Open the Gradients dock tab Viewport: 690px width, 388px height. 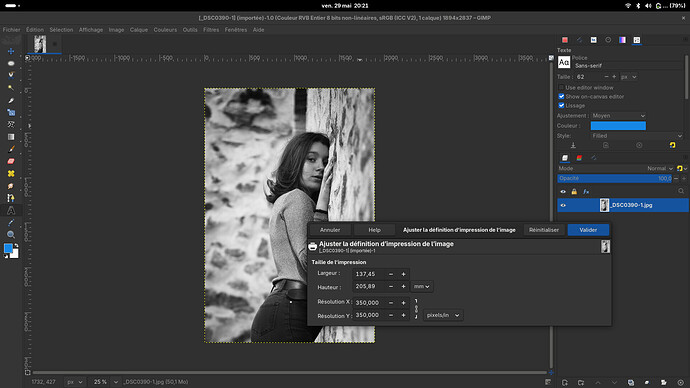click(622, 40)
